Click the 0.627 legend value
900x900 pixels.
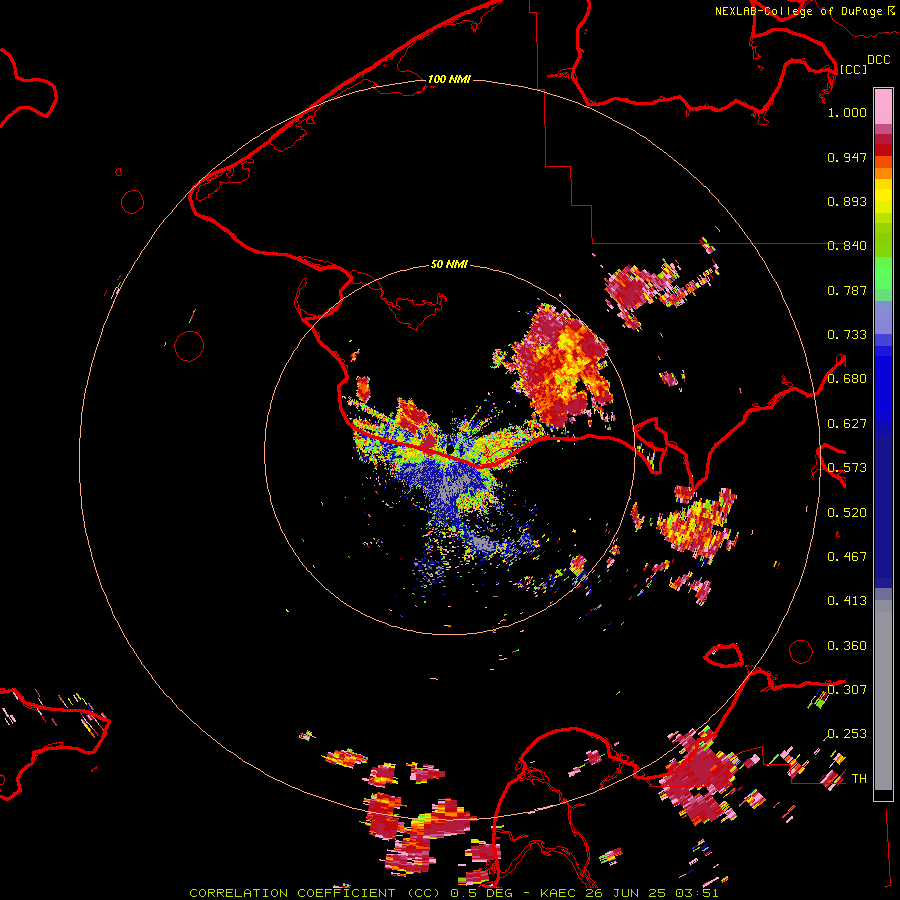(x=847, y=424)
